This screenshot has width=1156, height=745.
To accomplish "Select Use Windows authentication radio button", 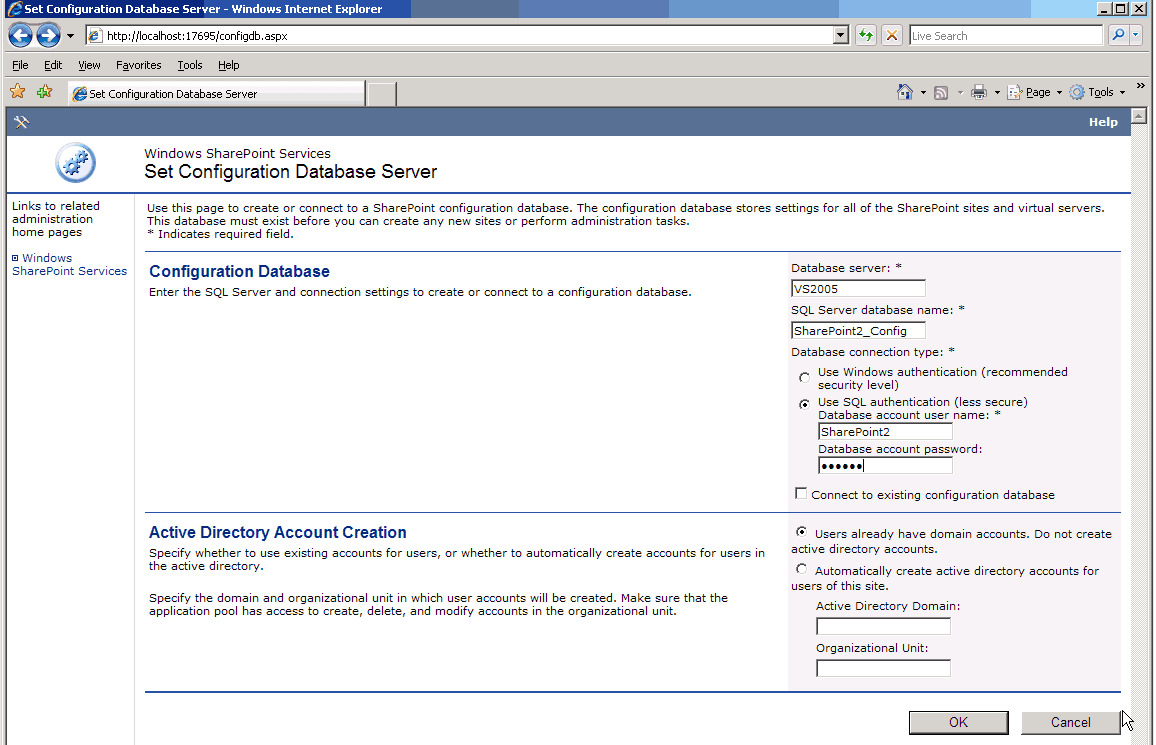I will (x=804, y=377).
